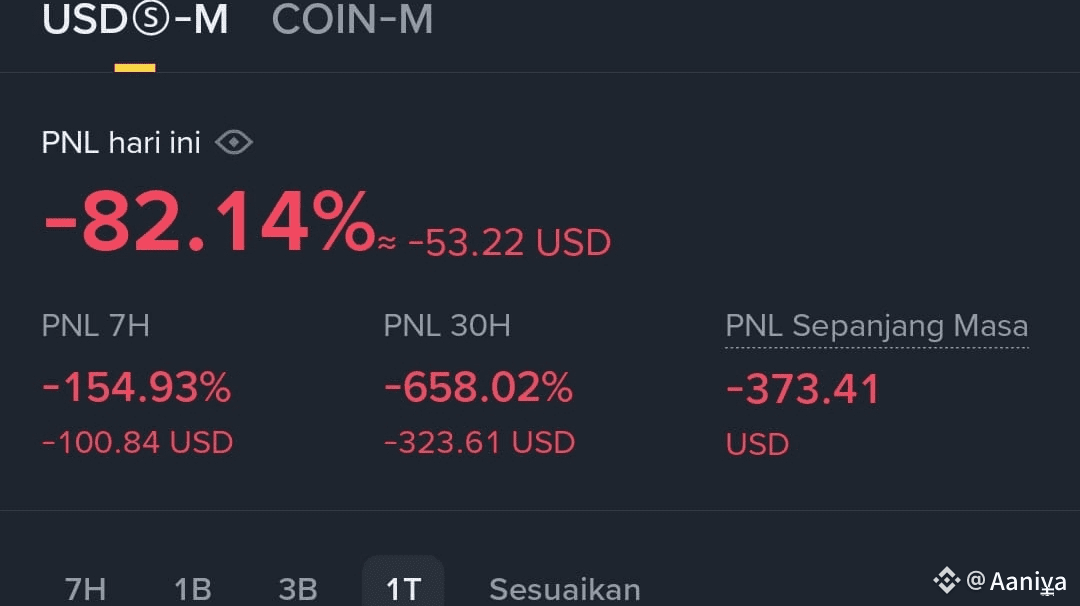Click the -82.14% today's PNL figure
1080x606 pixels.
point(209,222)
